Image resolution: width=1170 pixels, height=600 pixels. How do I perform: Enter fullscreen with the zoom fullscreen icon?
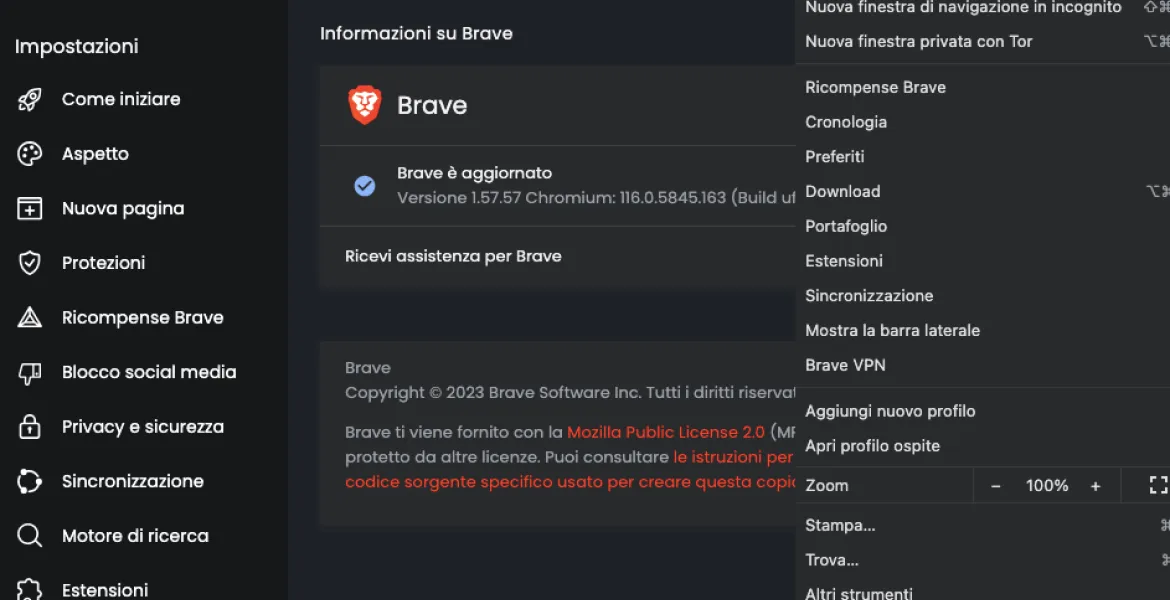1158,486
